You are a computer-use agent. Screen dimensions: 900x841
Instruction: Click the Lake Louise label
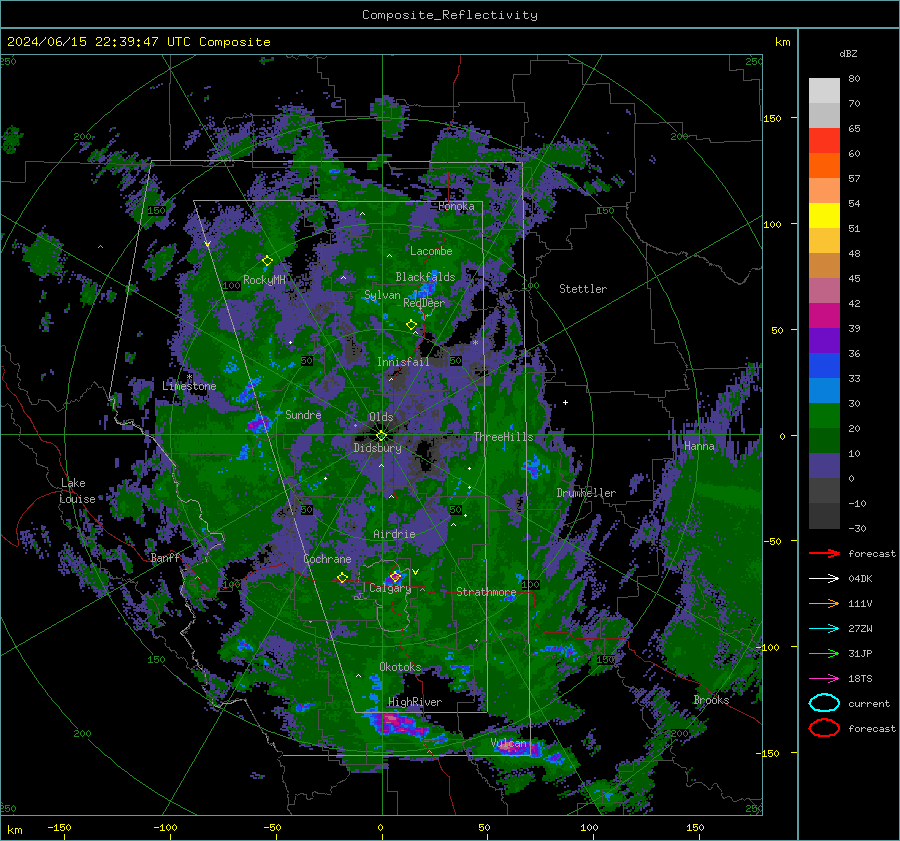click(77, 491)
